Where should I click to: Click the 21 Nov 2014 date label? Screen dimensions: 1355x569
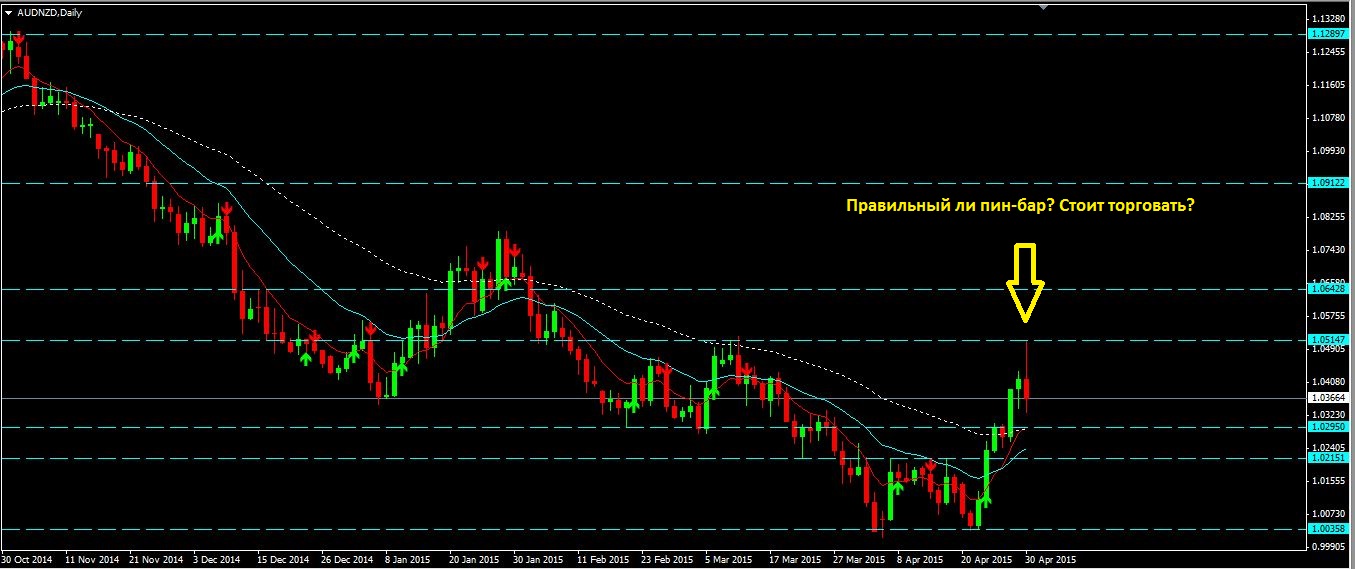click(156, 560)
